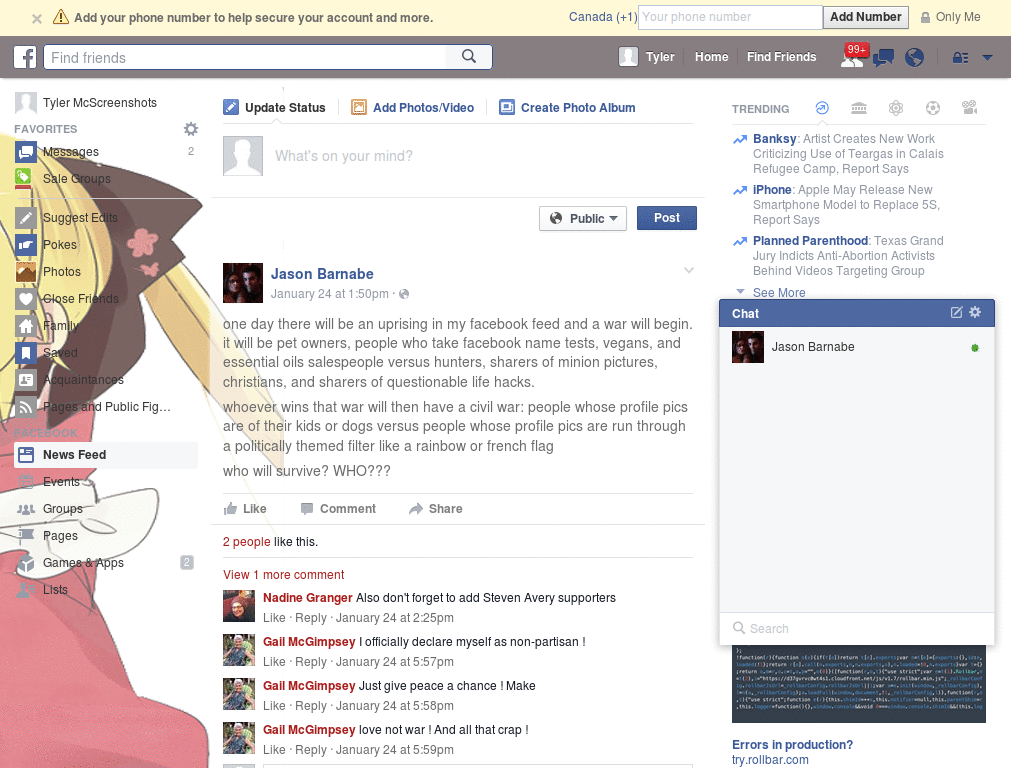1024x768 pixels.
Task: Open the account menu dropdown arrow
Action: (x=987, y=57)
